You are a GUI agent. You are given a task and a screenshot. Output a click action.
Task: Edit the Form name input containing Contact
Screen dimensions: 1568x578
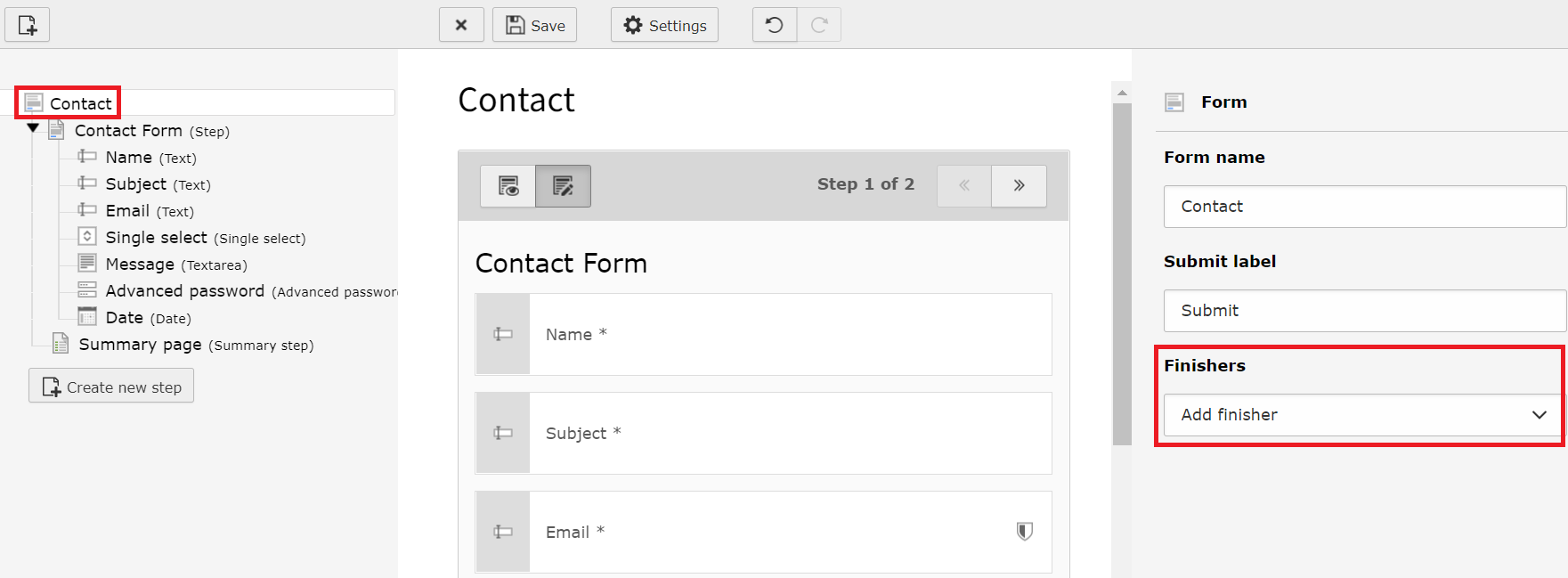(1362, 207)
